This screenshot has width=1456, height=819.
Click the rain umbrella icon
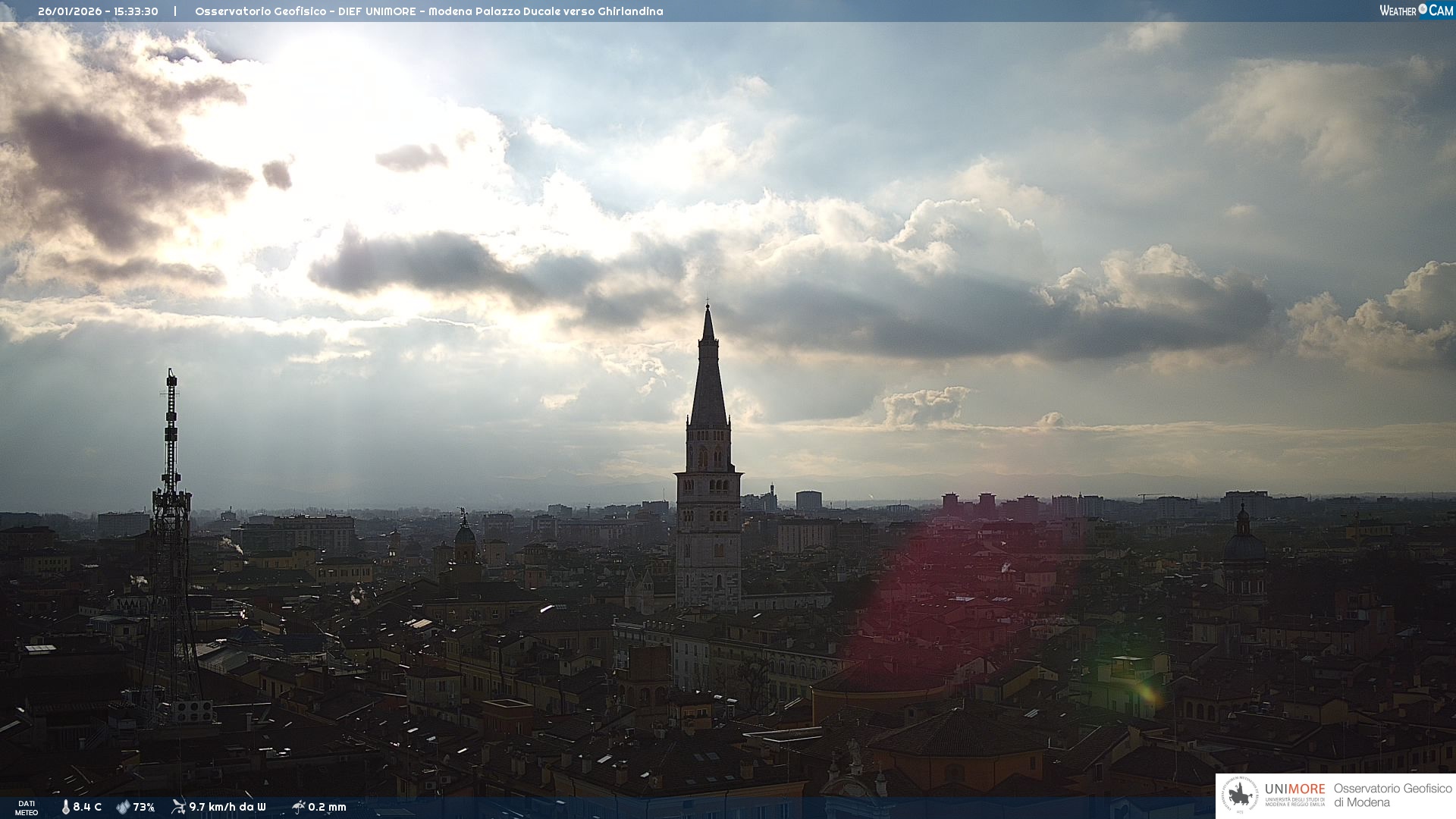coord(298,807)
